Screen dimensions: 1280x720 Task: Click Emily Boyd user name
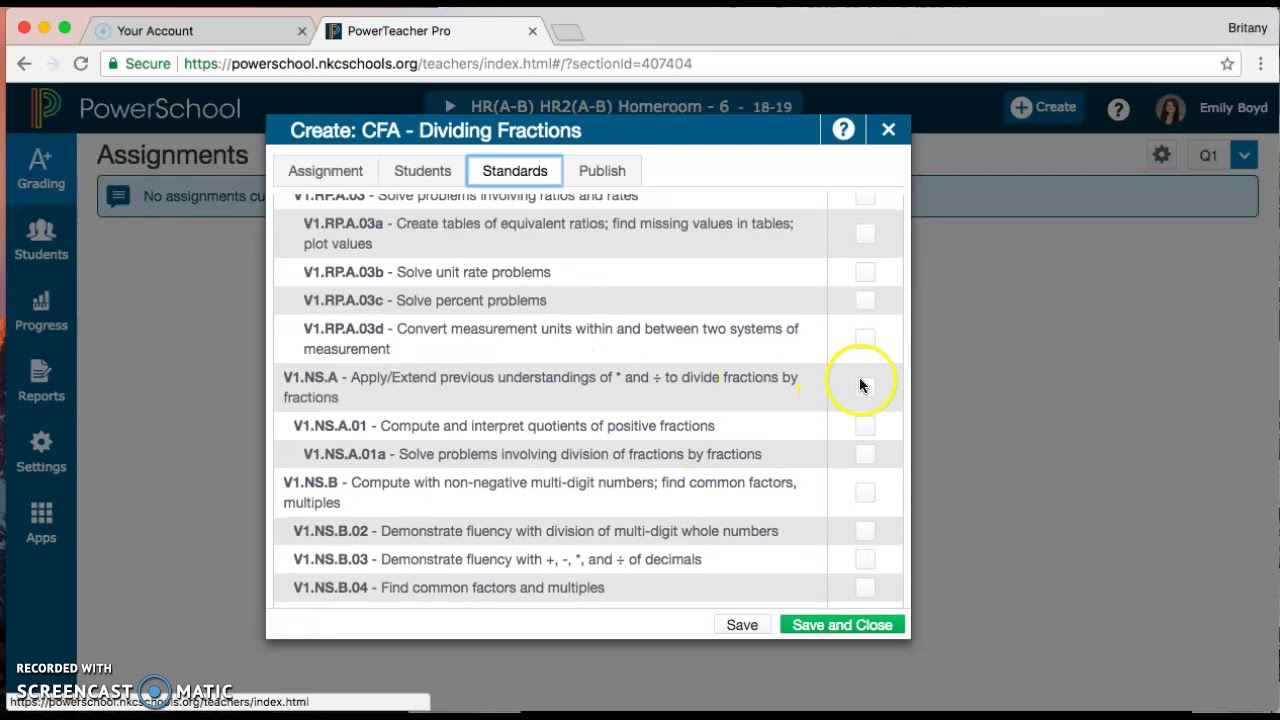(x=1233, y=108)
